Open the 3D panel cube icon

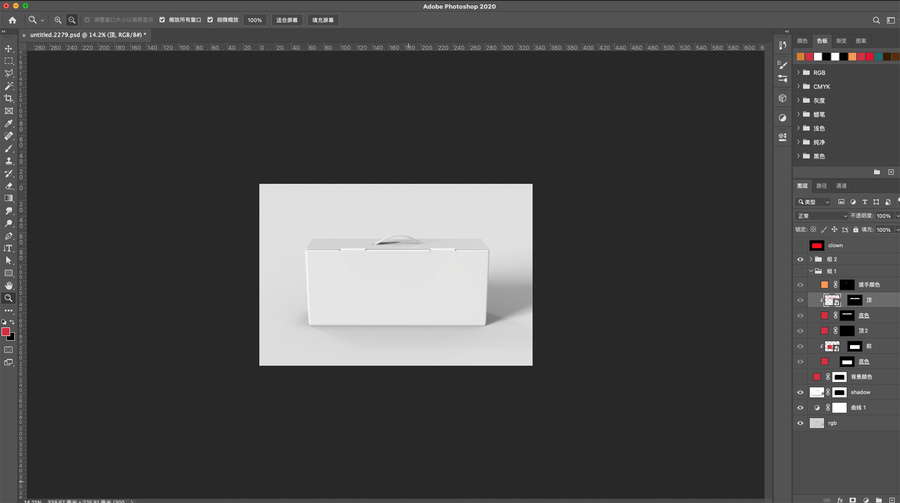pos(782,98)
